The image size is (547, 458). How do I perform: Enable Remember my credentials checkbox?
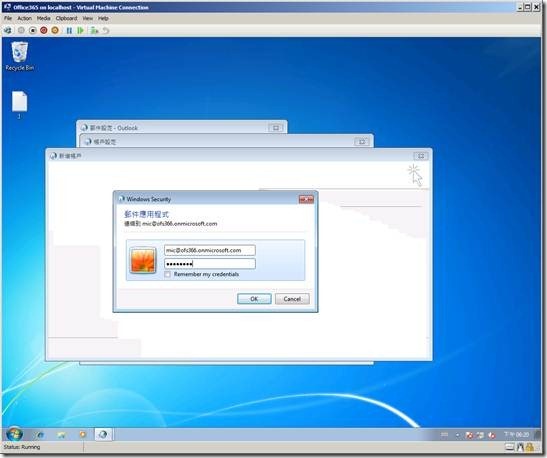point(168,275)
